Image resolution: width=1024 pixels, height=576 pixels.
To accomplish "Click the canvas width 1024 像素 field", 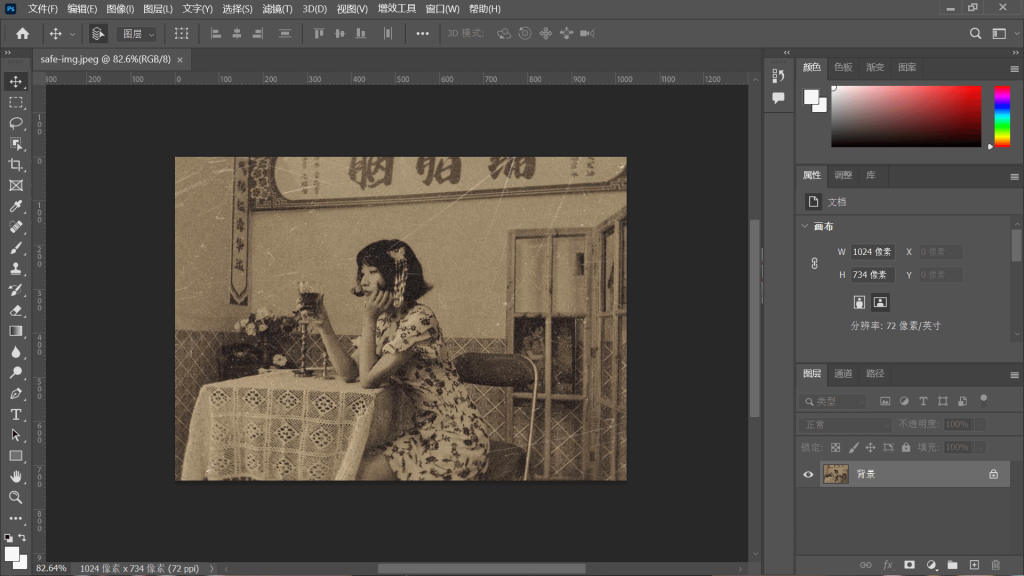I will (870, 252).
